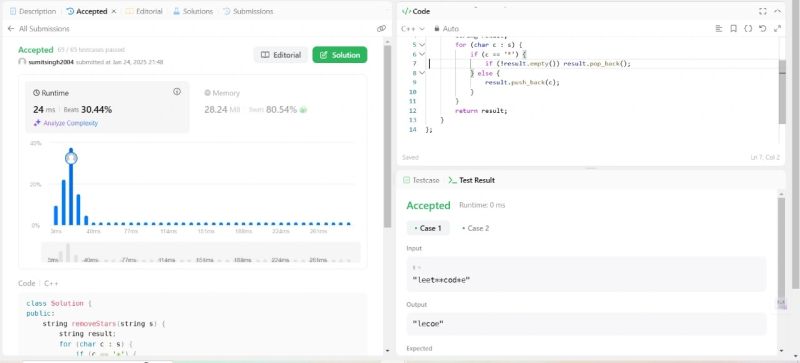The width and height of the screenshot is (800, 363).
Task: Switch to the Editorial tab
Action: [144, 11]
